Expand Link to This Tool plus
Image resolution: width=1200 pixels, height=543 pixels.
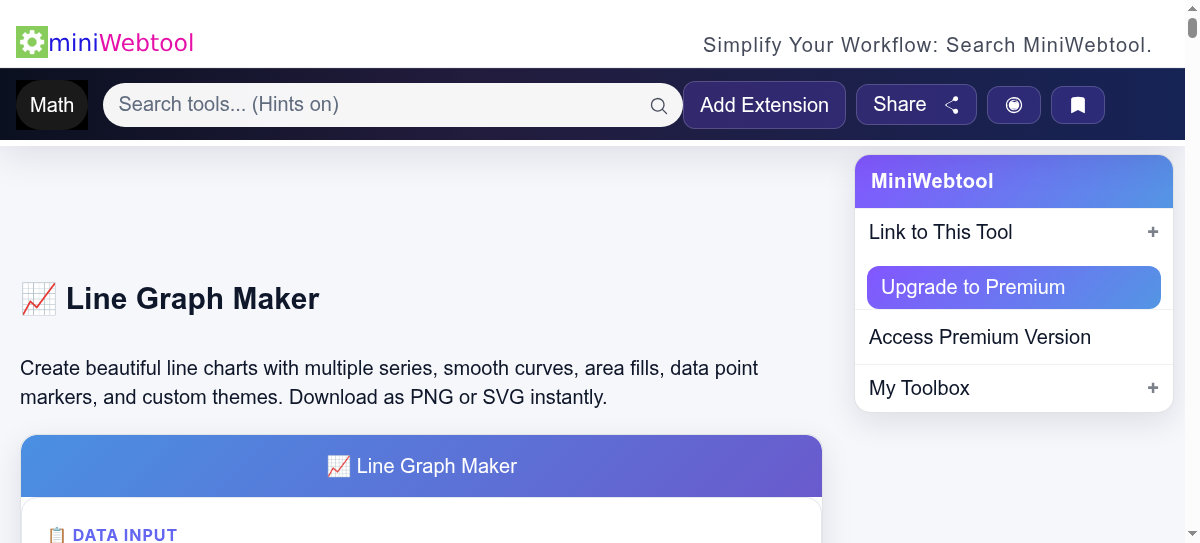[1153, 232]
